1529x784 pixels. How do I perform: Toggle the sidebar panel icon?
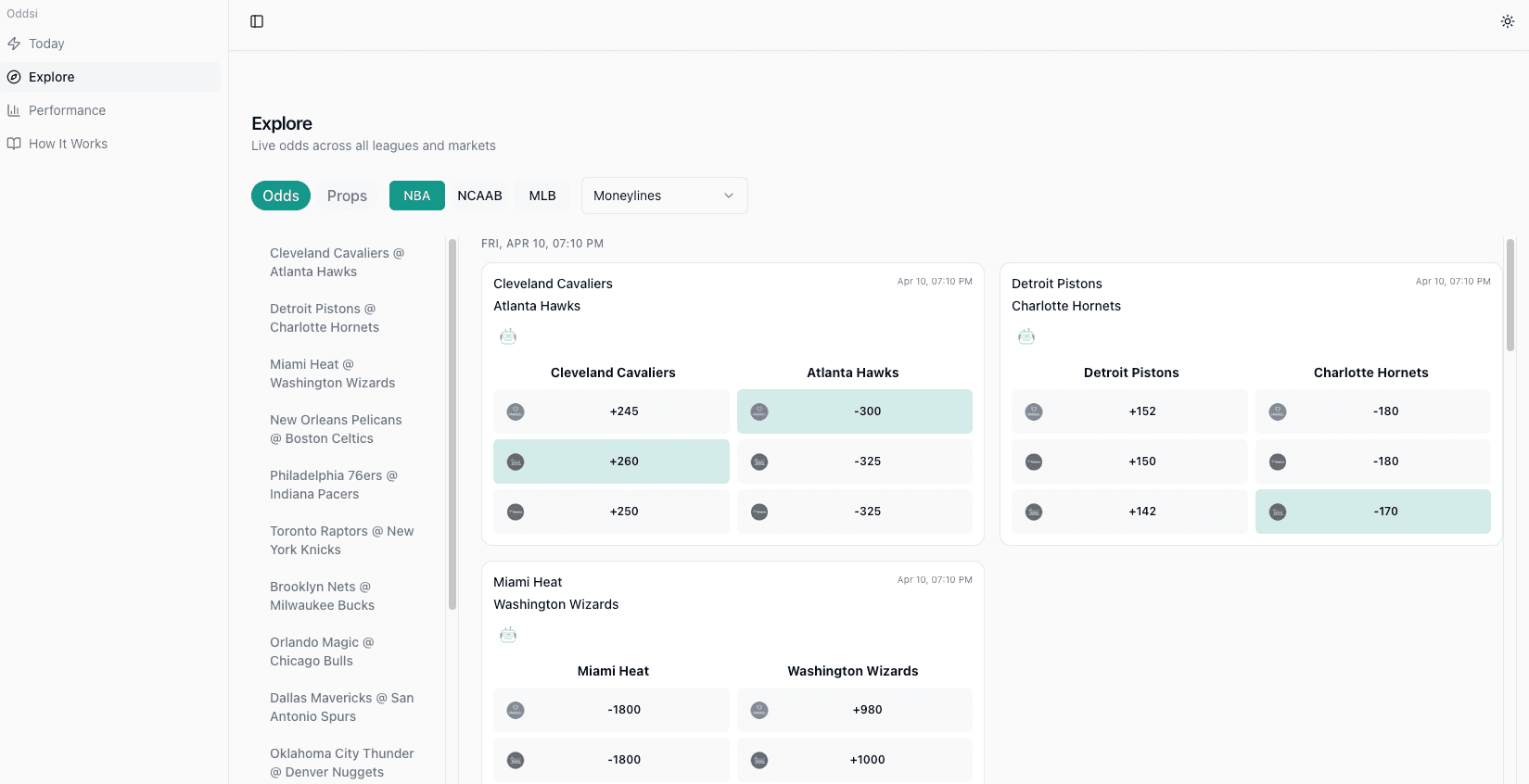257,21
